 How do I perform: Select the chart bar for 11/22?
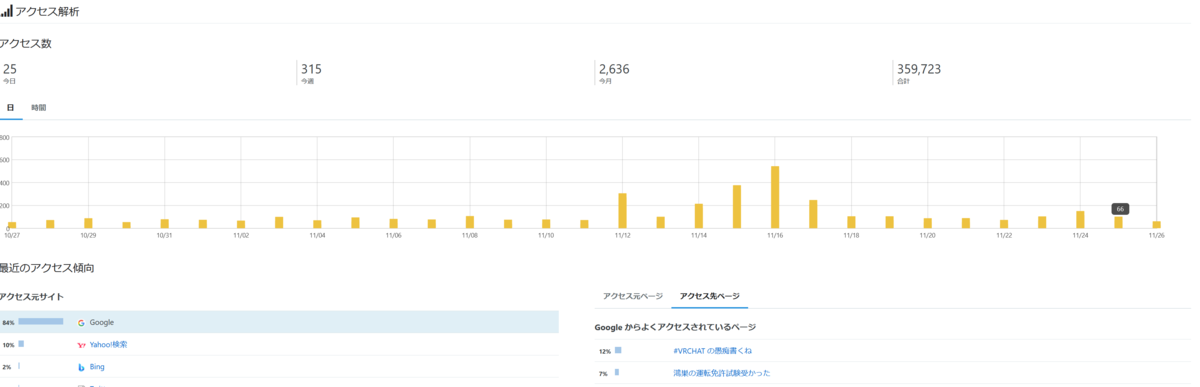tap(1004, 224)
